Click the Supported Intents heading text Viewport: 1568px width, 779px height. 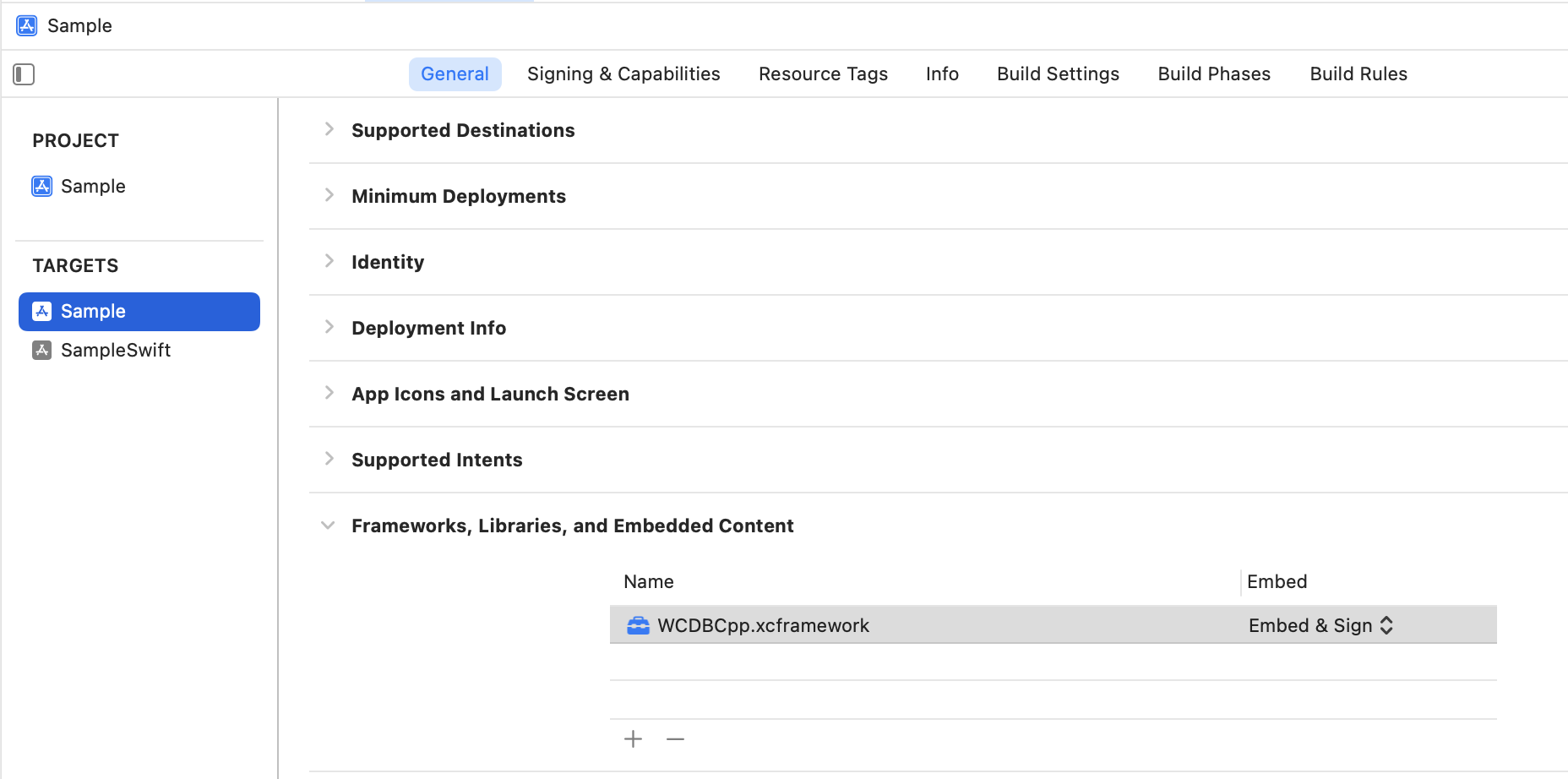point(437,460)
